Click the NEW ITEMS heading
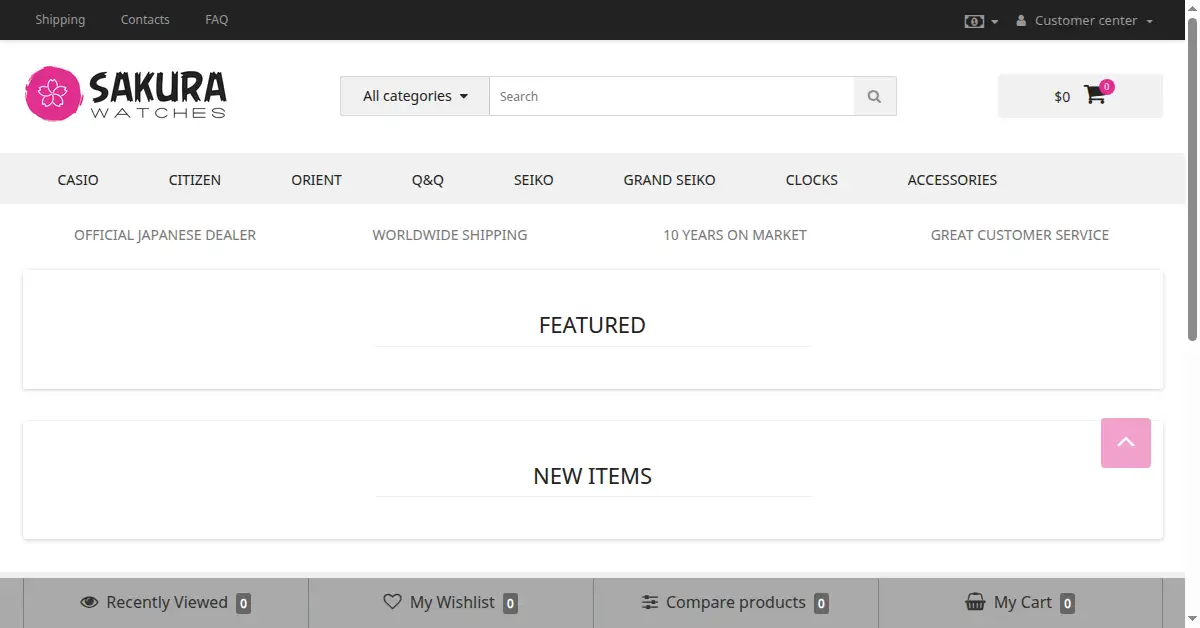 coord(593,476)
